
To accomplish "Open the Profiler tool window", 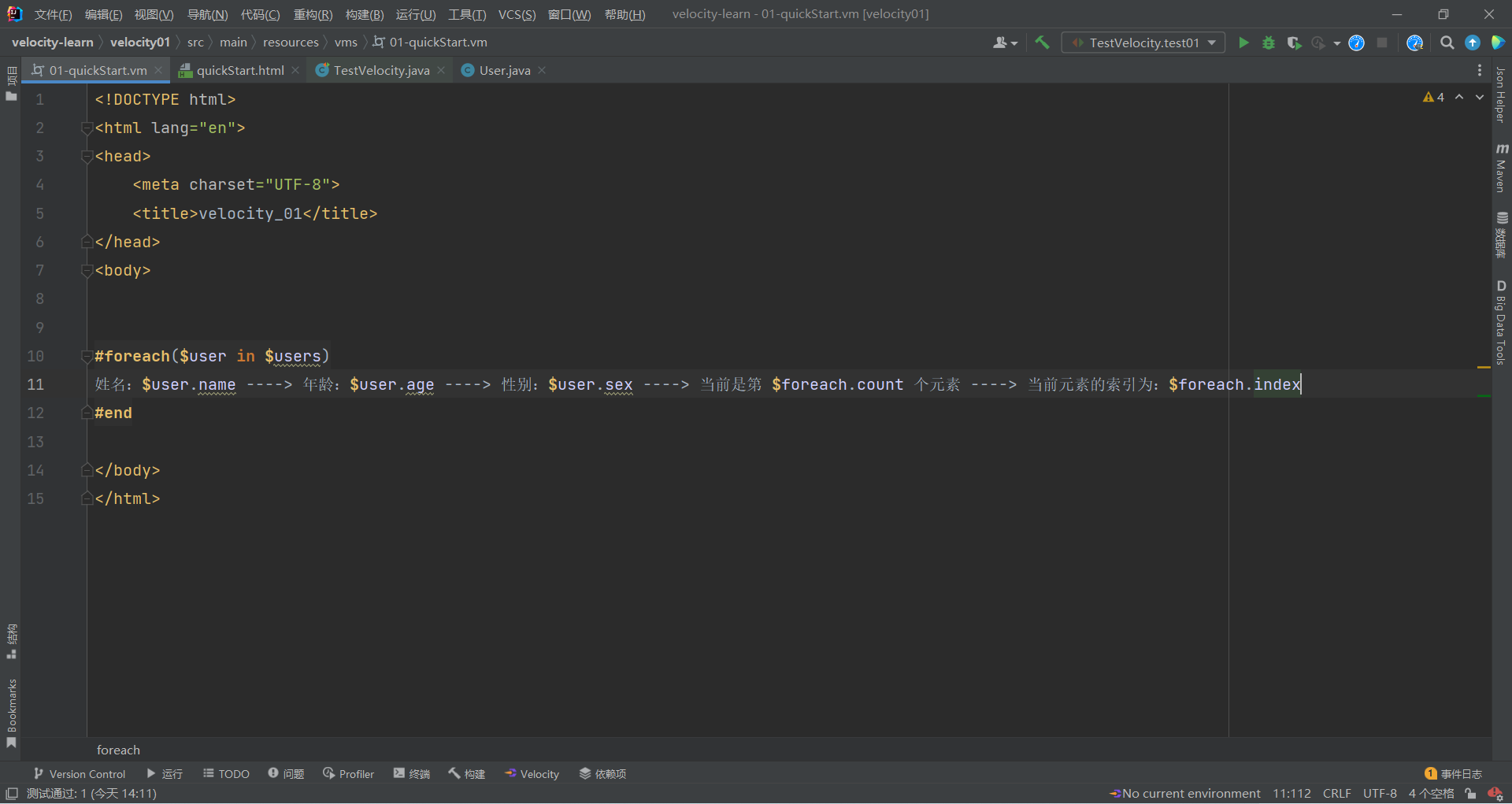I will pos(348,774).
